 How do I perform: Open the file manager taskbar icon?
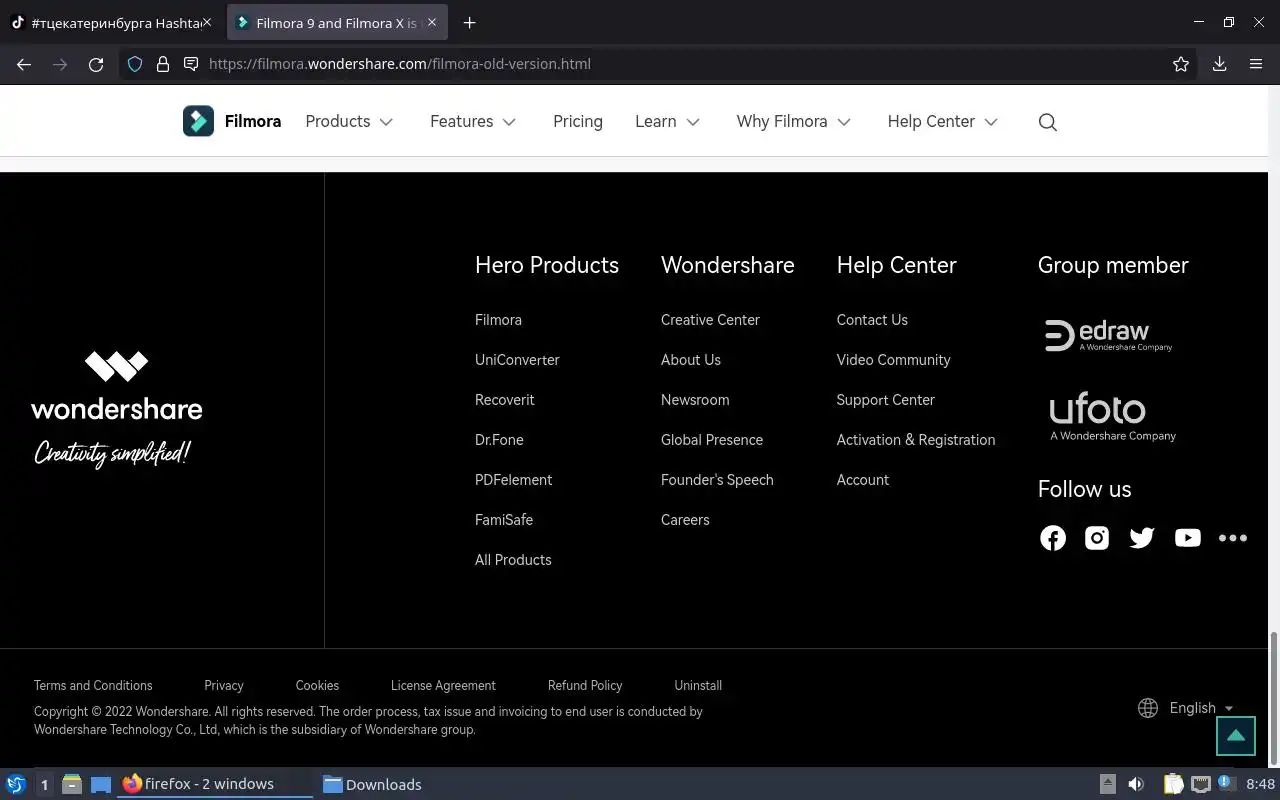pyautogui.click(x=72, y=784)
